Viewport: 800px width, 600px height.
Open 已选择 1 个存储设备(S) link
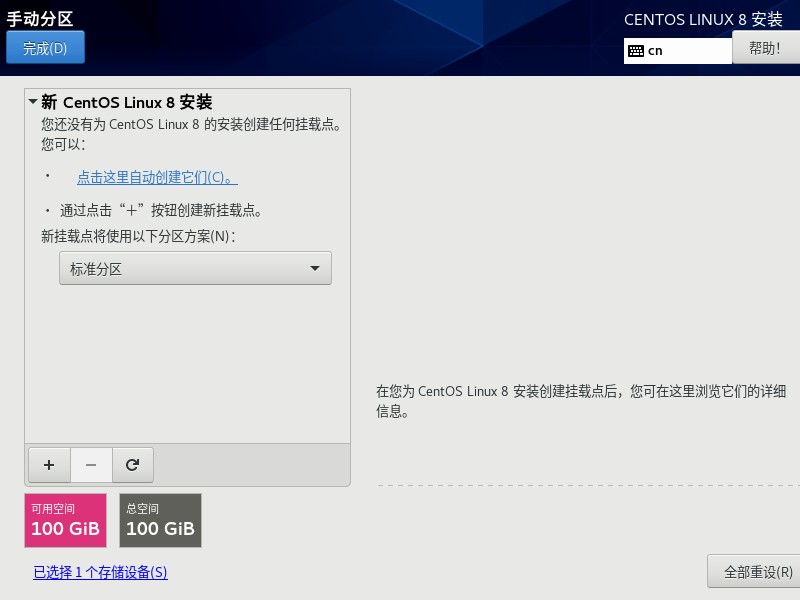pyautogui.click(x=100, y=572)
